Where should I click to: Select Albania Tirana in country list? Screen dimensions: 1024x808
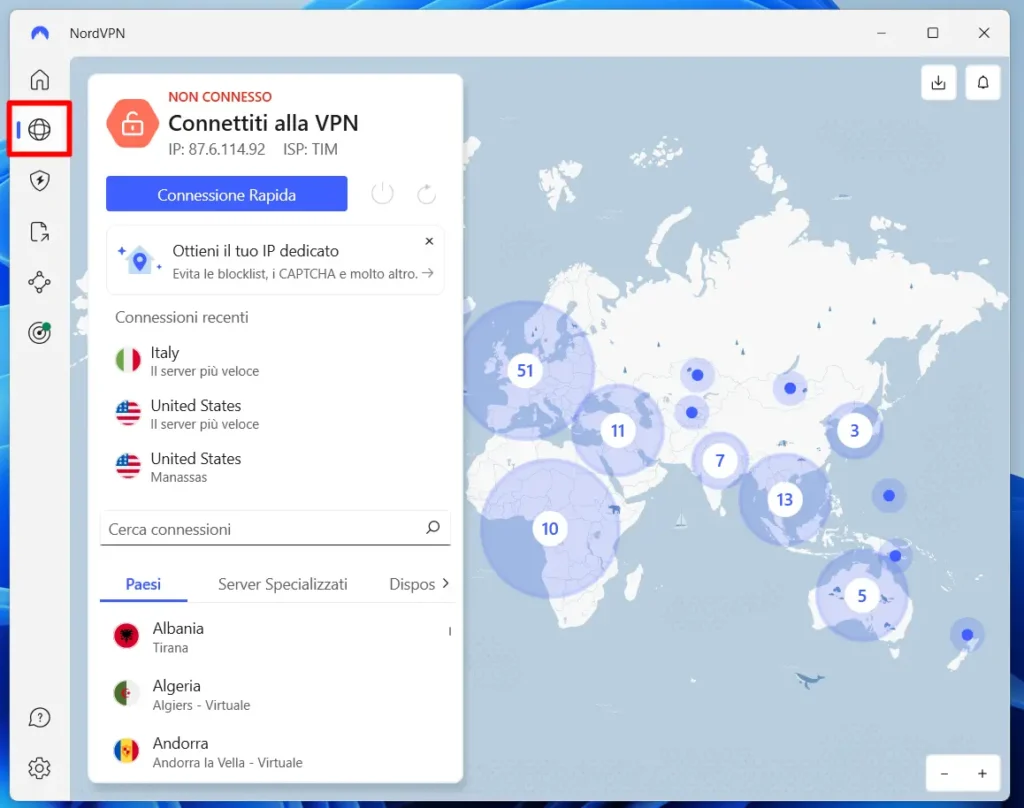275,637
